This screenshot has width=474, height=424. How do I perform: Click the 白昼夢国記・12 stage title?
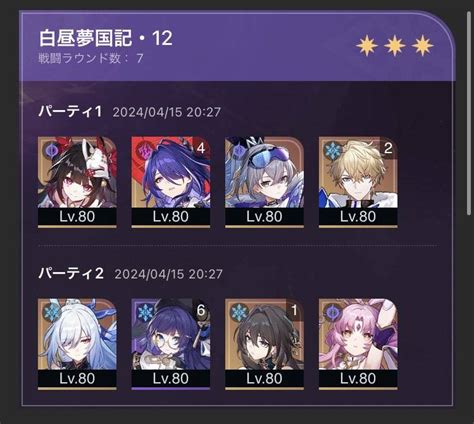point(106,38)
